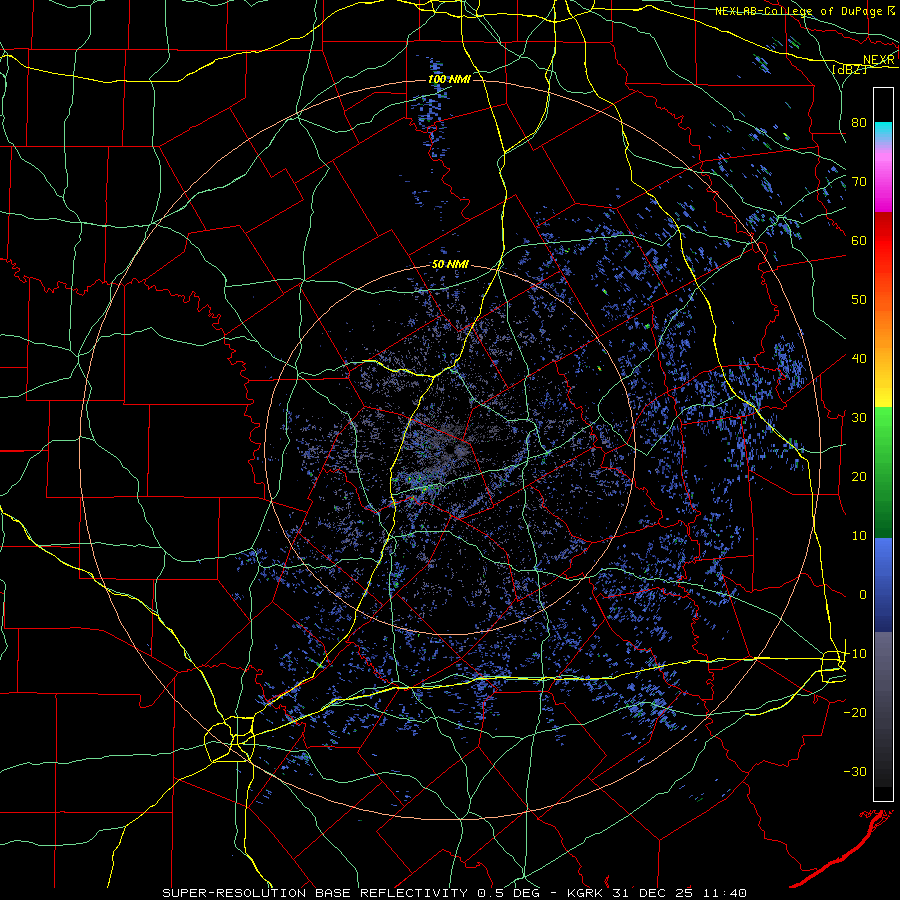Screen dimensions: 900x900
Task: Click the 50 dBZ scale value
Action: click(859, 300)
